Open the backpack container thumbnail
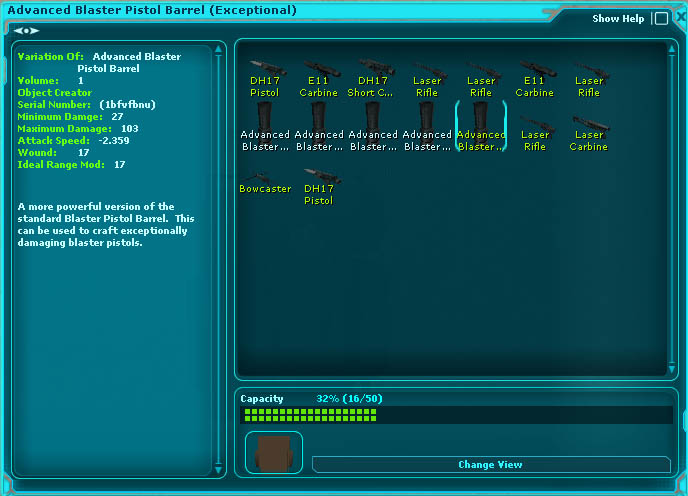Image resolution: width=688 pixels, height=496 pixels. 274,453
